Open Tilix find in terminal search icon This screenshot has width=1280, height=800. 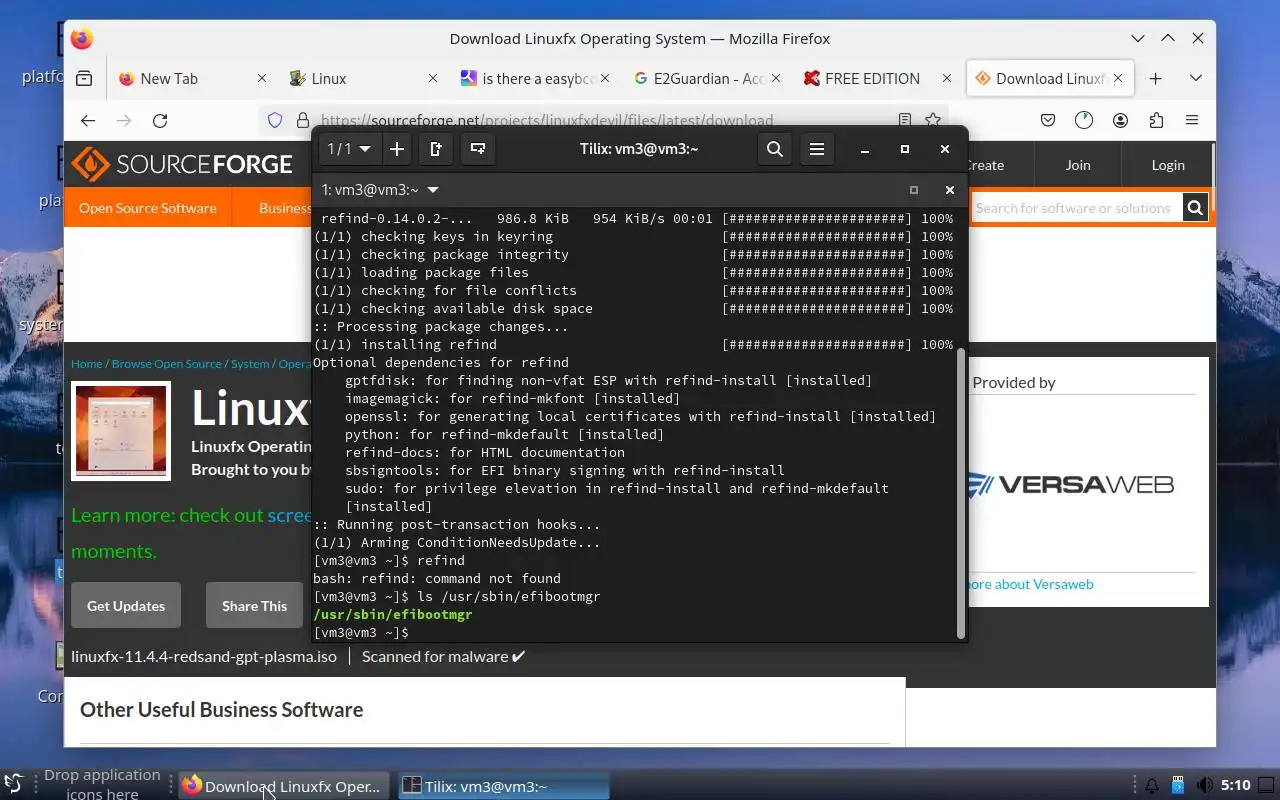pos(775,149)
